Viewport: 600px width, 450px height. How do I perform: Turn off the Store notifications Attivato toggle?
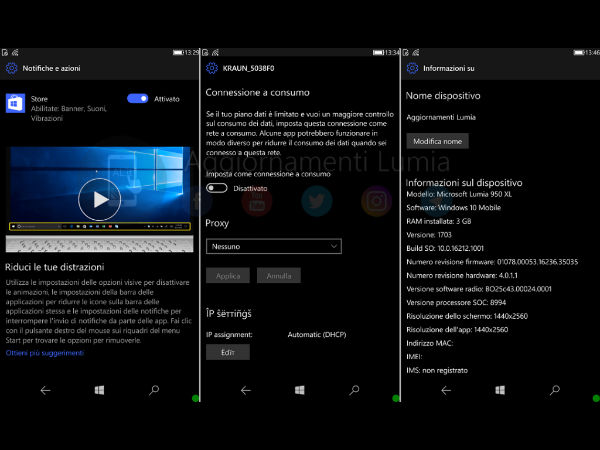pyautogui.click(x=138, y=99)
